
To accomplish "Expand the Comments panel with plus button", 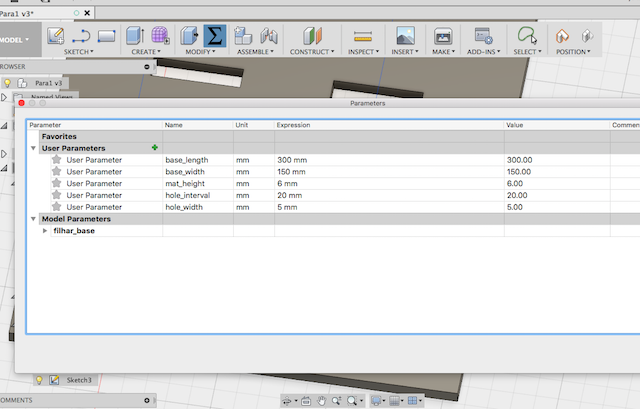I will click(147, 400).
